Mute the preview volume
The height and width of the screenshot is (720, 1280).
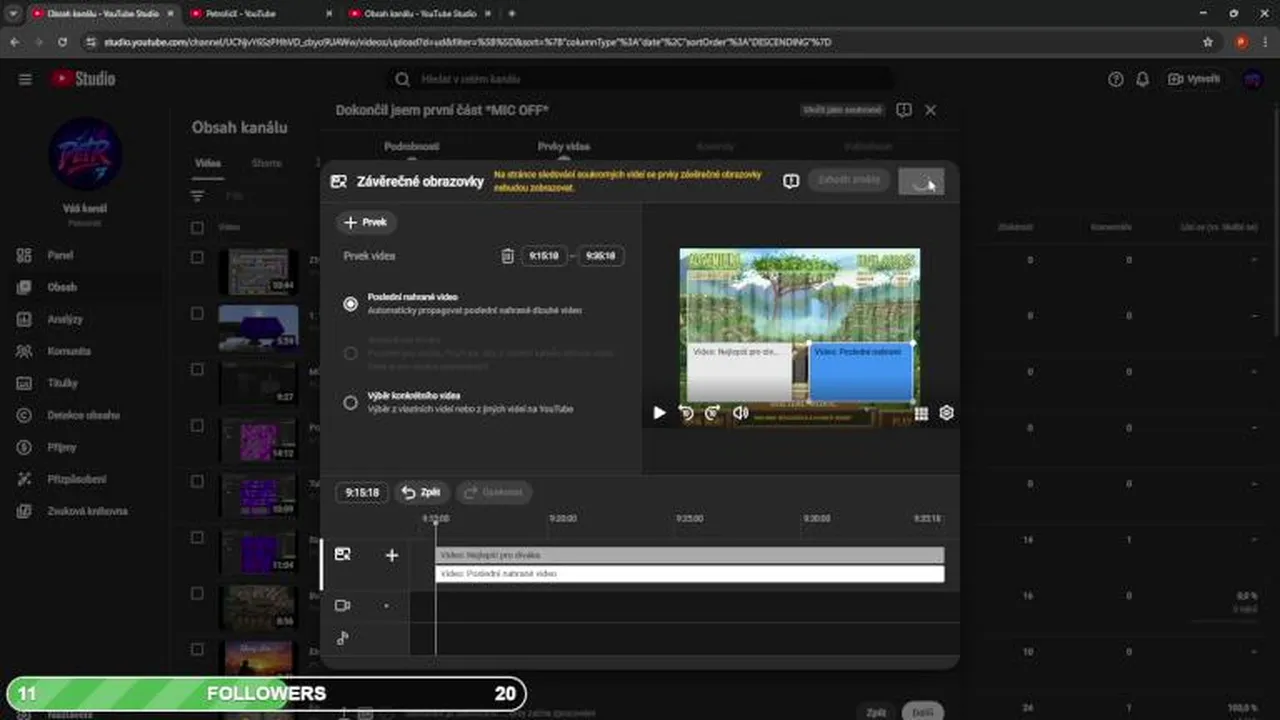click(x=740, y=412)
